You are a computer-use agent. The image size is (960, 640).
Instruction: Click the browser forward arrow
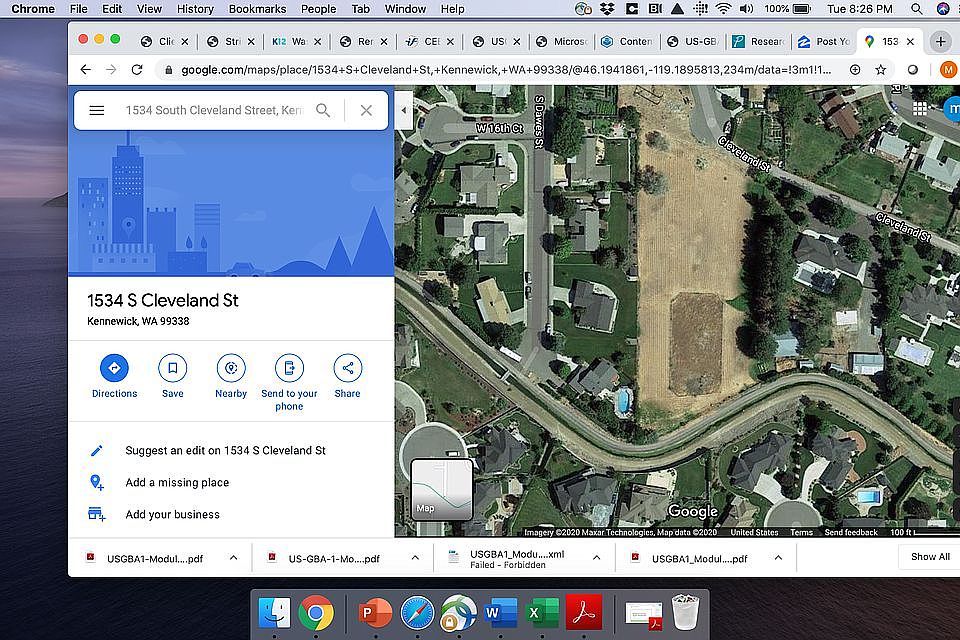(111, 70)
